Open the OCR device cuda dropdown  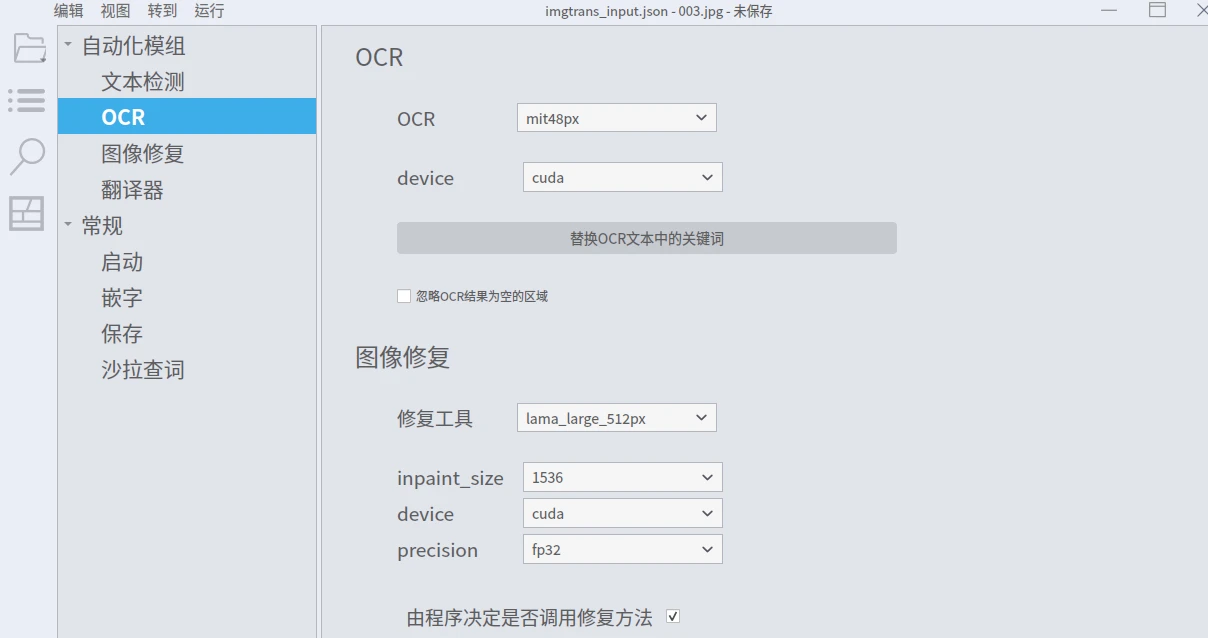point(622,178)
